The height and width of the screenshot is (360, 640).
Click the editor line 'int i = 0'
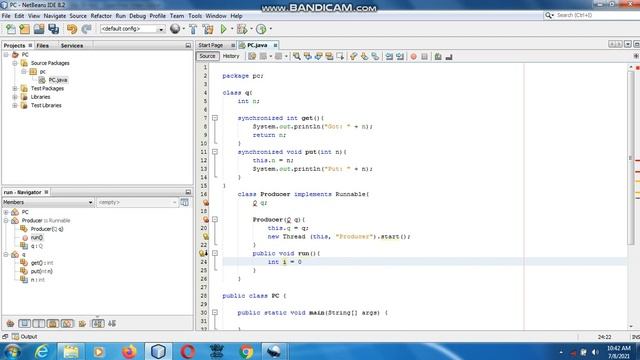coord(284,262)
